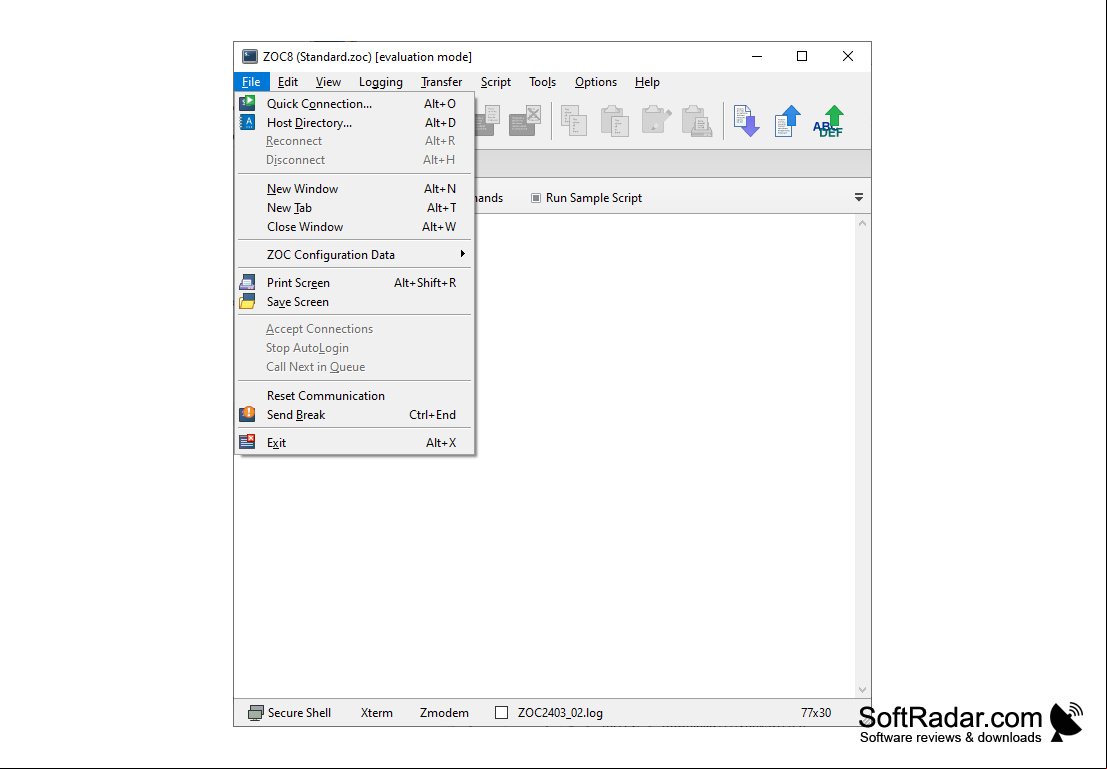Click the Zmodem protocol status field
1107x769 pixels.
[x=444, y=713]
